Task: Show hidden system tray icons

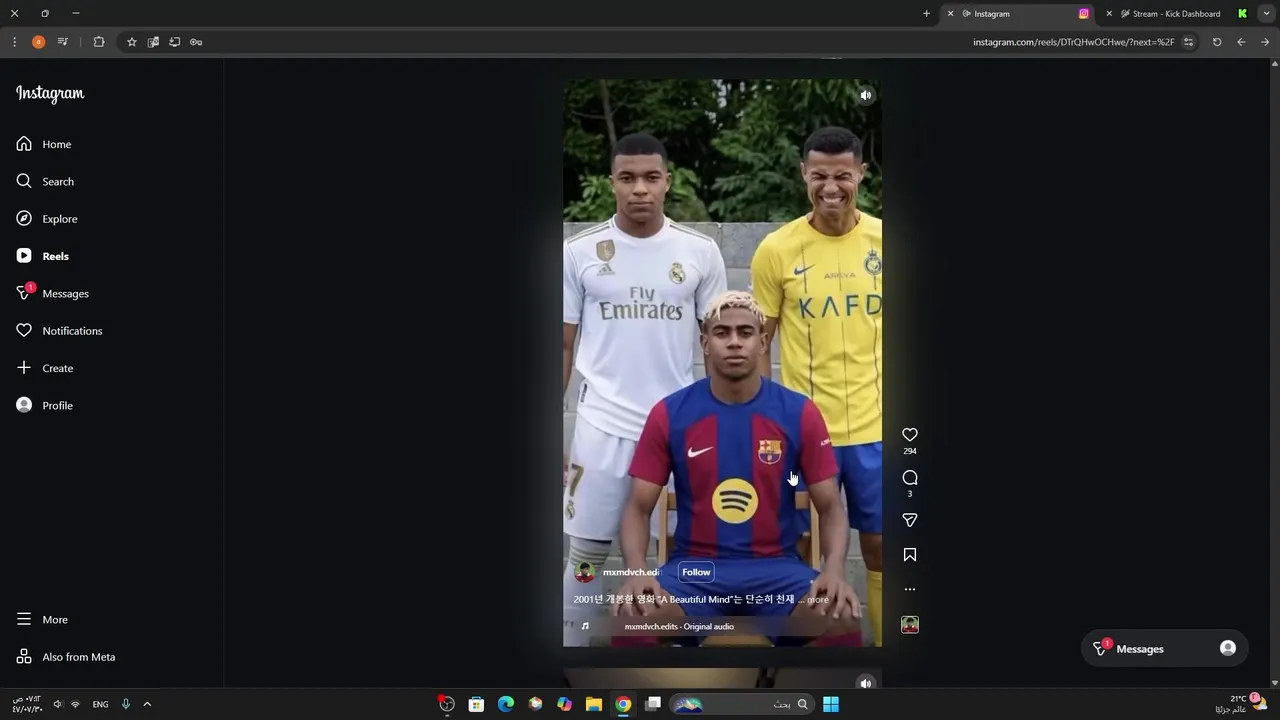Action: tap(147, 704)
